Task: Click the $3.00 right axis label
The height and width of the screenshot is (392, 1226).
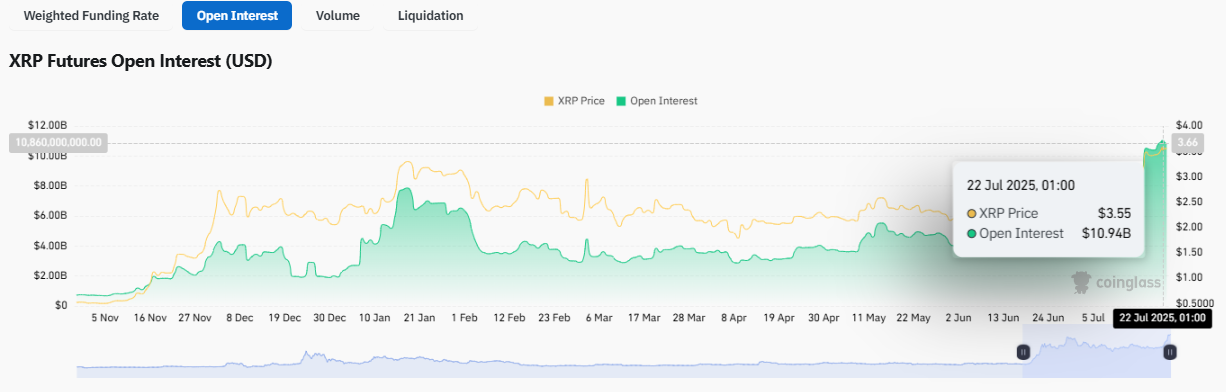Action: [x=1189, y=177]
